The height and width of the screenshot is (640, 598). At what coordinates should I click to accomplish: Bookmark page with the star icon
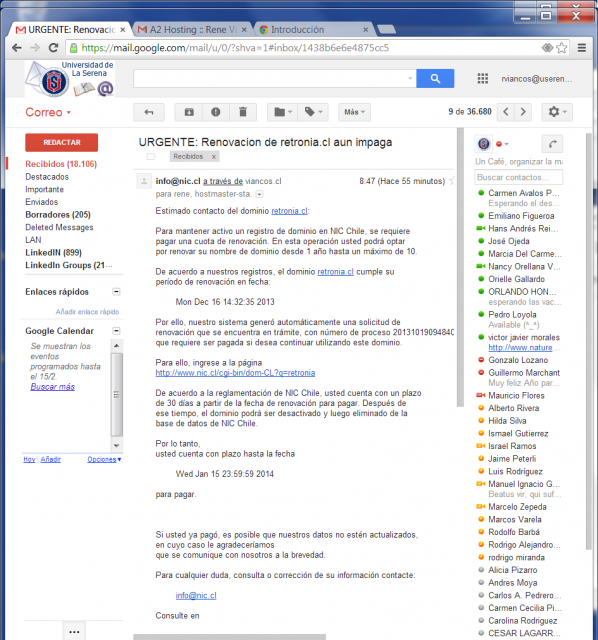(562, 48)
